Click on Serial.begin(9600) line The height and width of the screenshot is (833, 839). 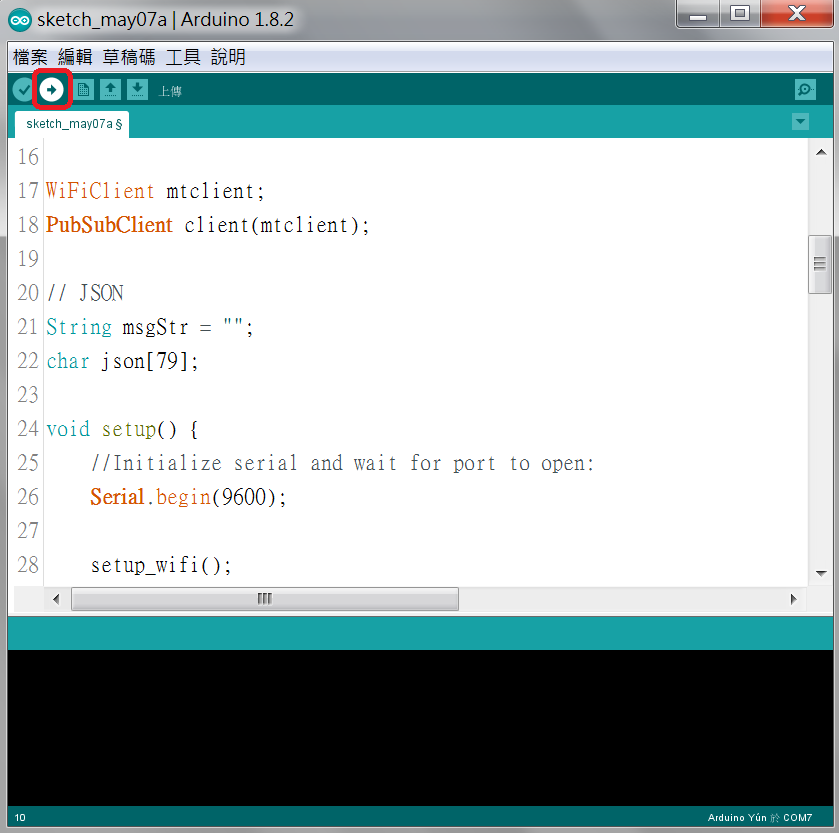point(188,497)
